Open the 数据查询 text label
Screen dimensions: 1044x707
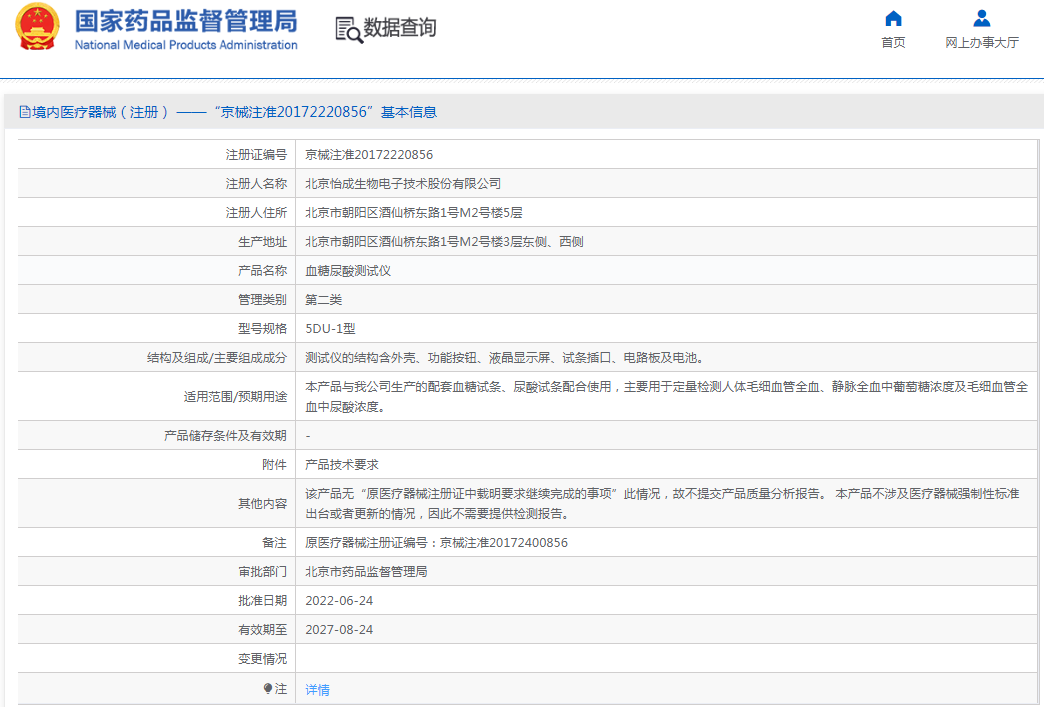(400, 29)
